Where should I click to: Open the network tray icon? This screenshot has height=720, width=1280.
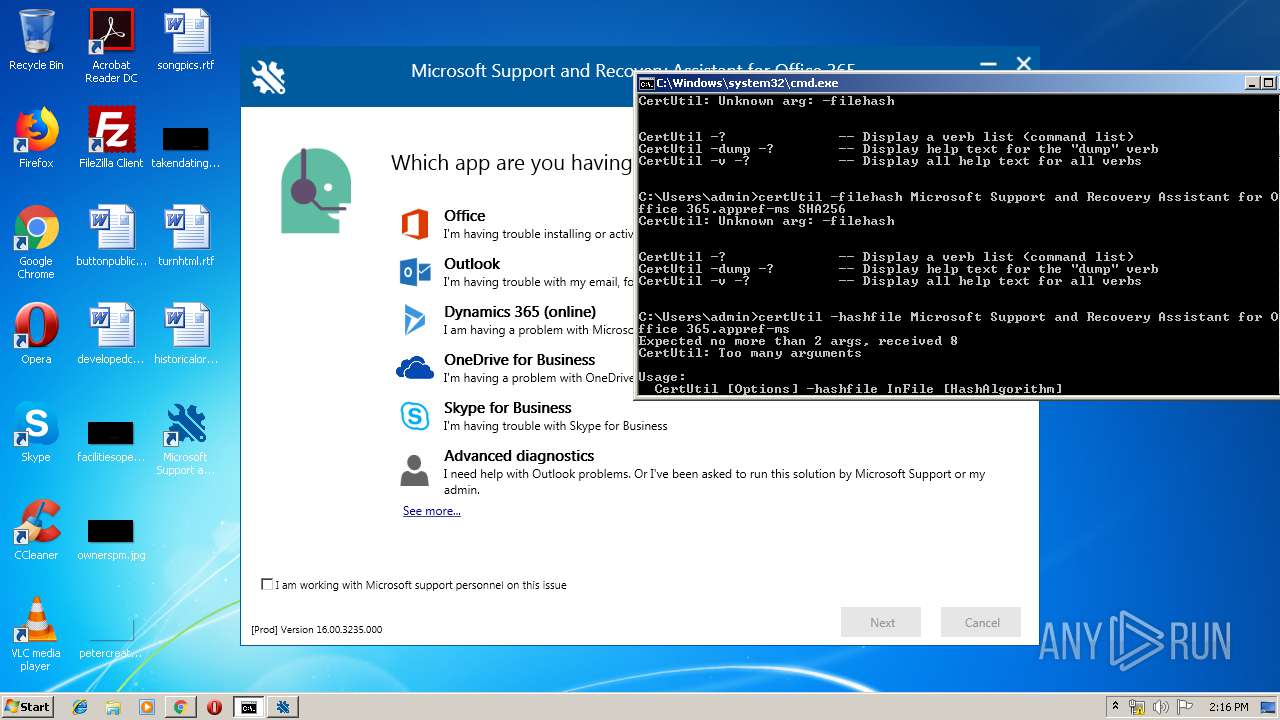(x=1137, y=707)
